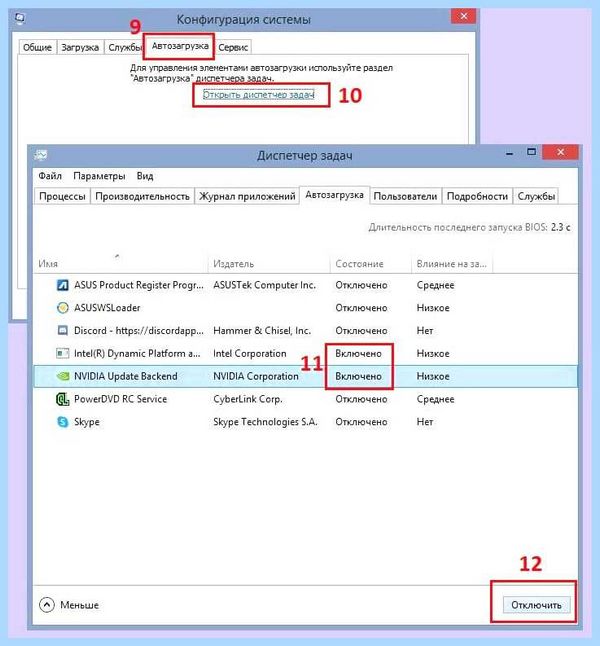600x646 pixels.
Task: Click the Task Manager title bar icon
Action: 41,155
